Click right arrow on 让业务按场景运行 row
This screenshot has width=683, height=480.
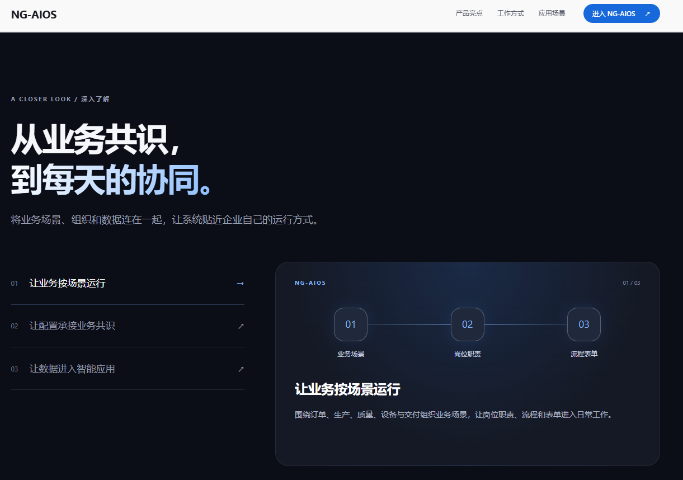pyautogui.click(x=240, y=284)
